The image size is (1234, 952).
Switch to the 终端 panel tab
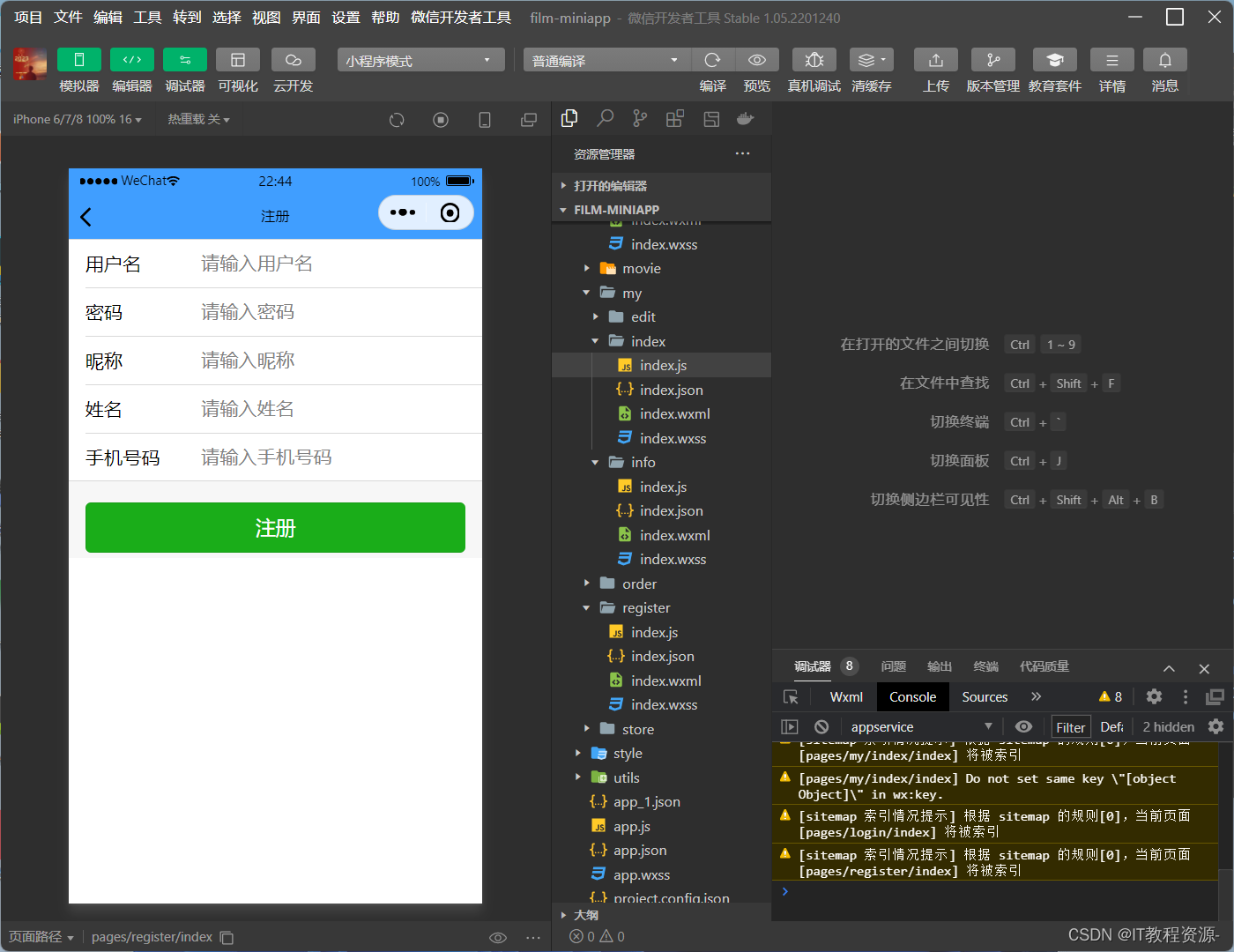point(985,666)
